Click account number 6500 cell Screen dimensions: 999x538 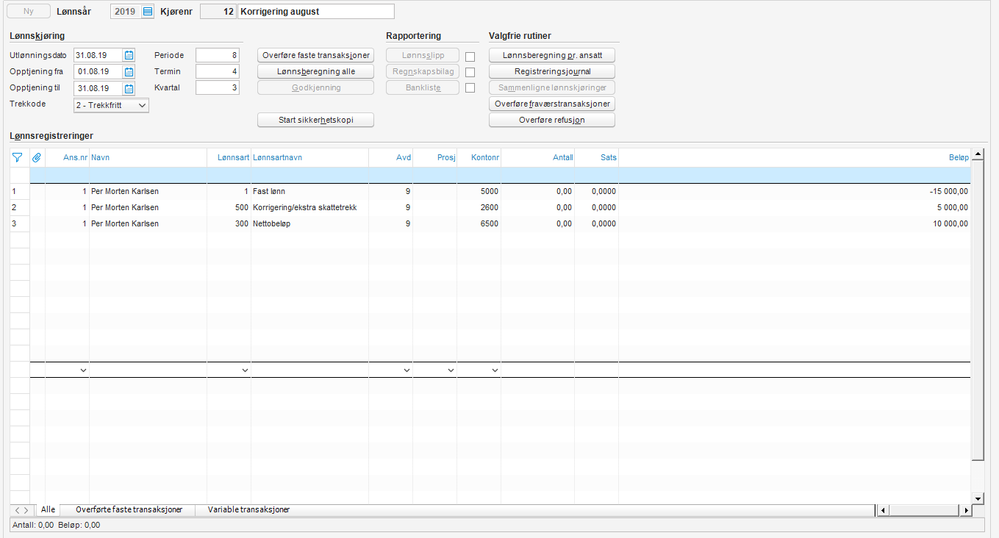coord(479,224)
